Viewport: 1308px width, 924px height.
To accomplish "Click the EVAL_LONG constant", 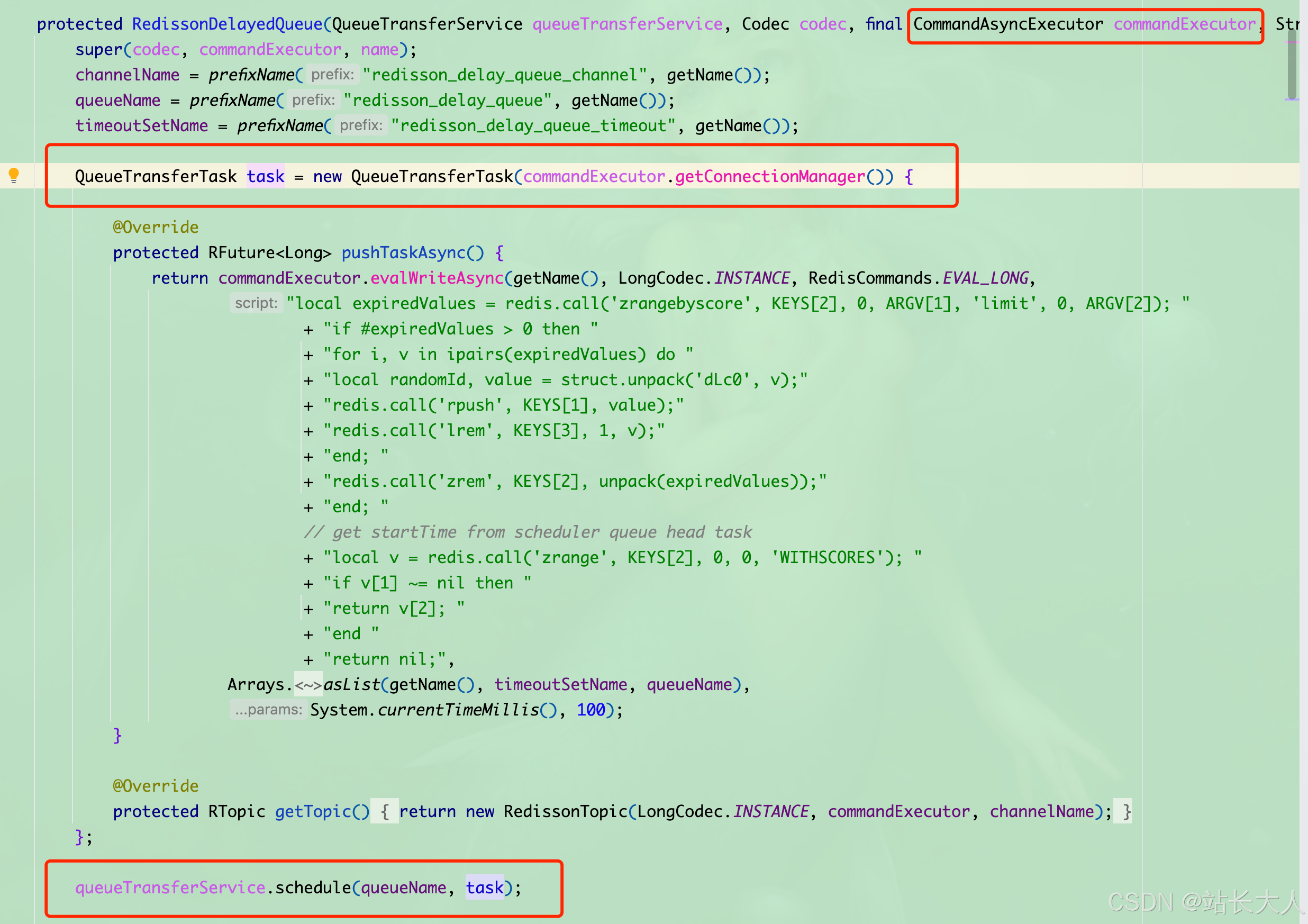I will click(985, 278).
